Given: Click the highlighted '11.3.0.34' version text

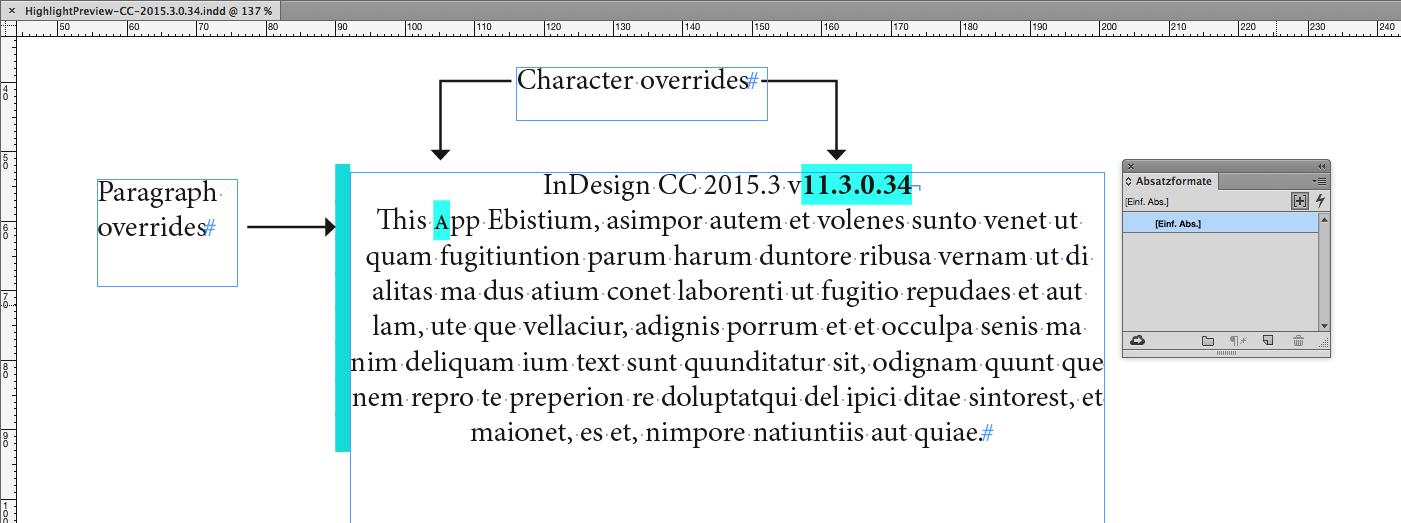Looking at the screenshot, I should point(857,185).
